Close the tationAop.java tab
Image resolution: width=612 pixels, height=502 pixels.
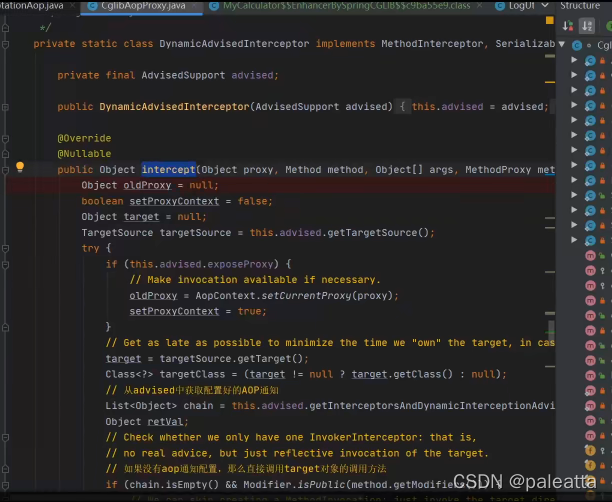(72, 6)
